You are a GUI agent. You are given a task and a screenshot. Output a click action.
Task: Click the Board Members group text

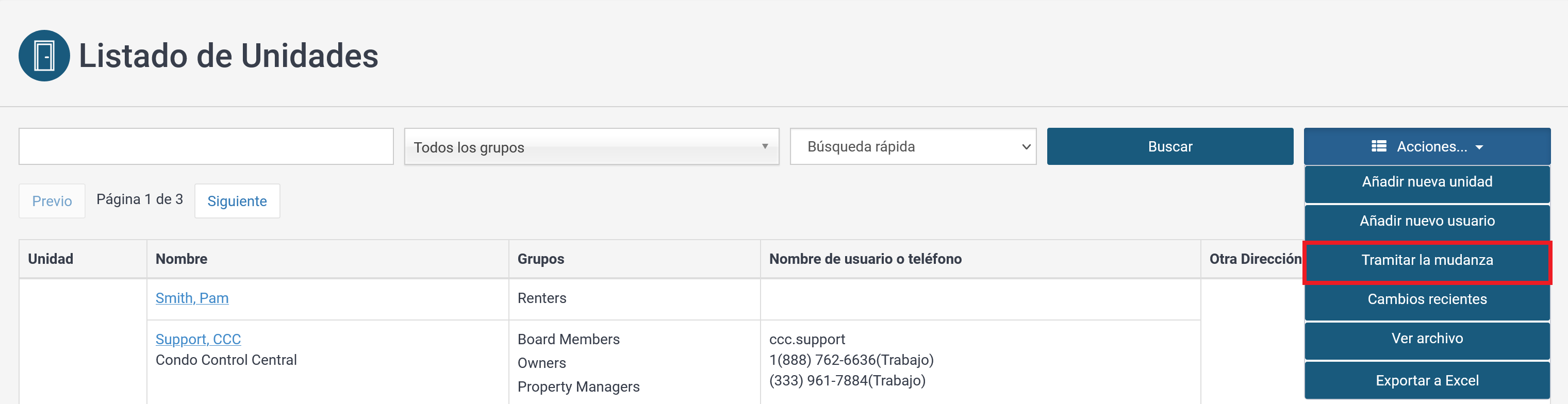click(x=569, y=339)
